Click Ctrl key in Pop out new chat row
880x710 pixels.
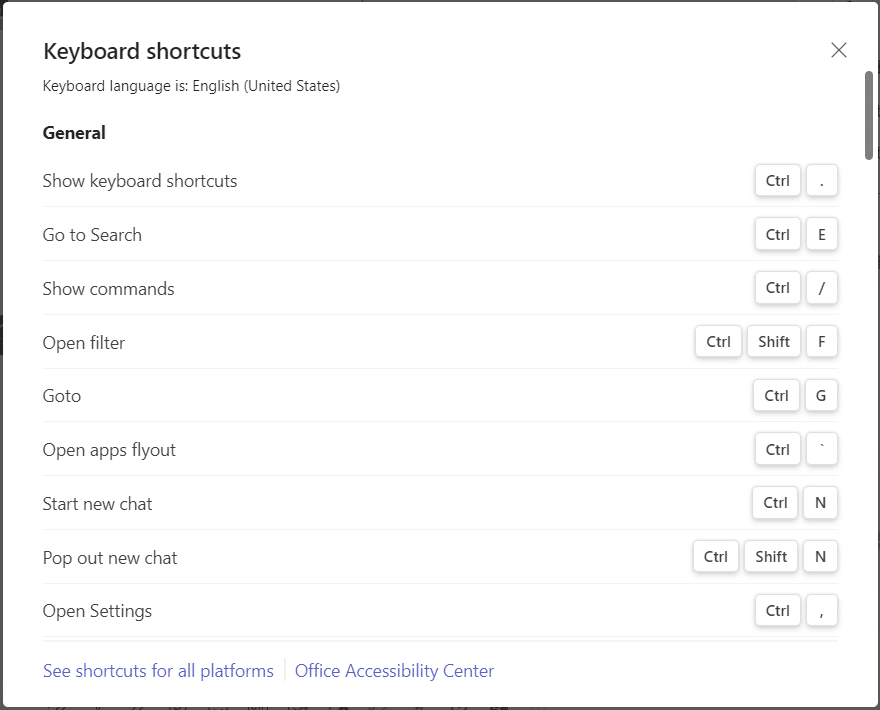[716, 556]
